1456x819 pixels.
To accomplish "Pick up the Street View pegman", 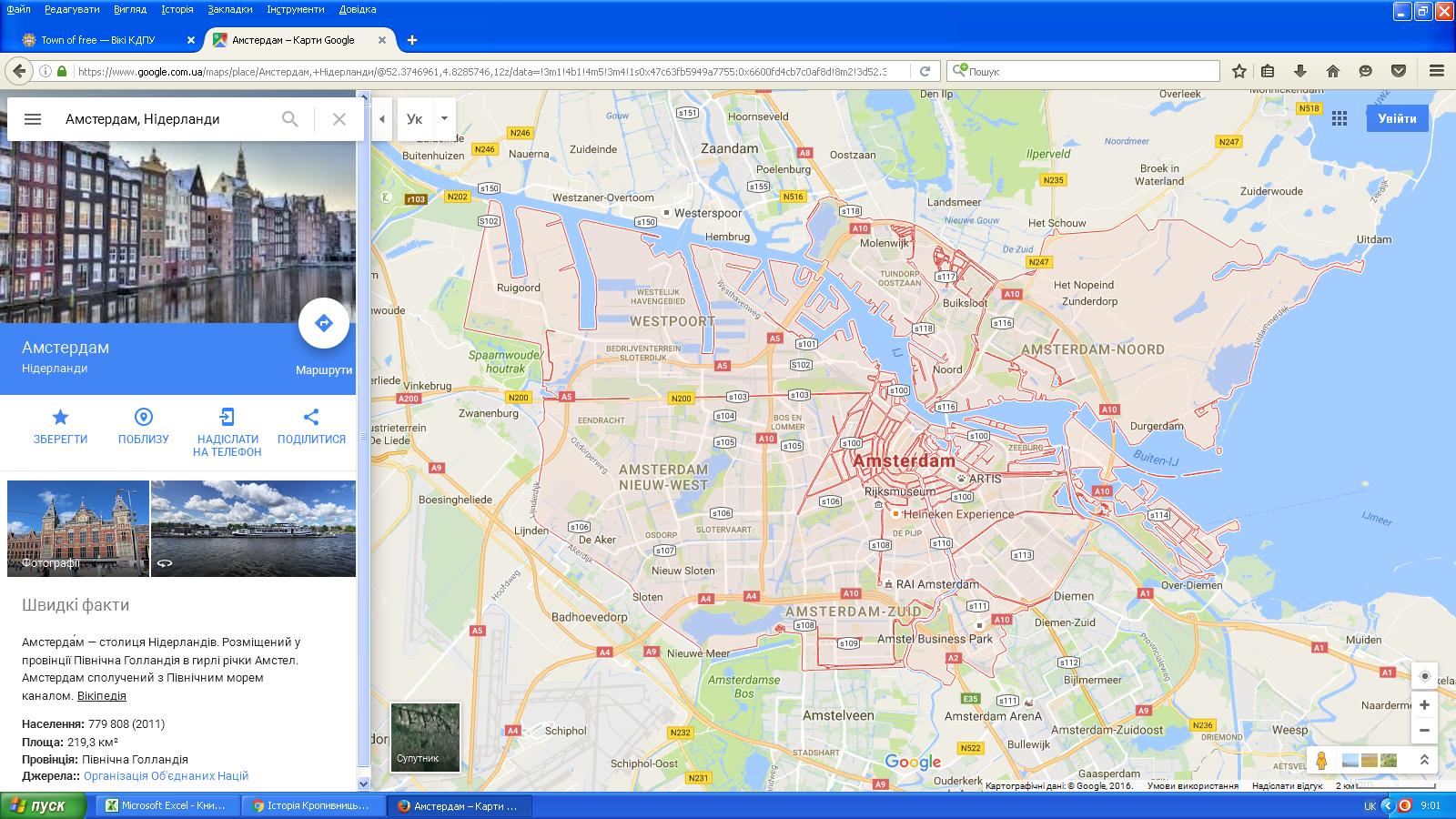I will coord(1321,760).
